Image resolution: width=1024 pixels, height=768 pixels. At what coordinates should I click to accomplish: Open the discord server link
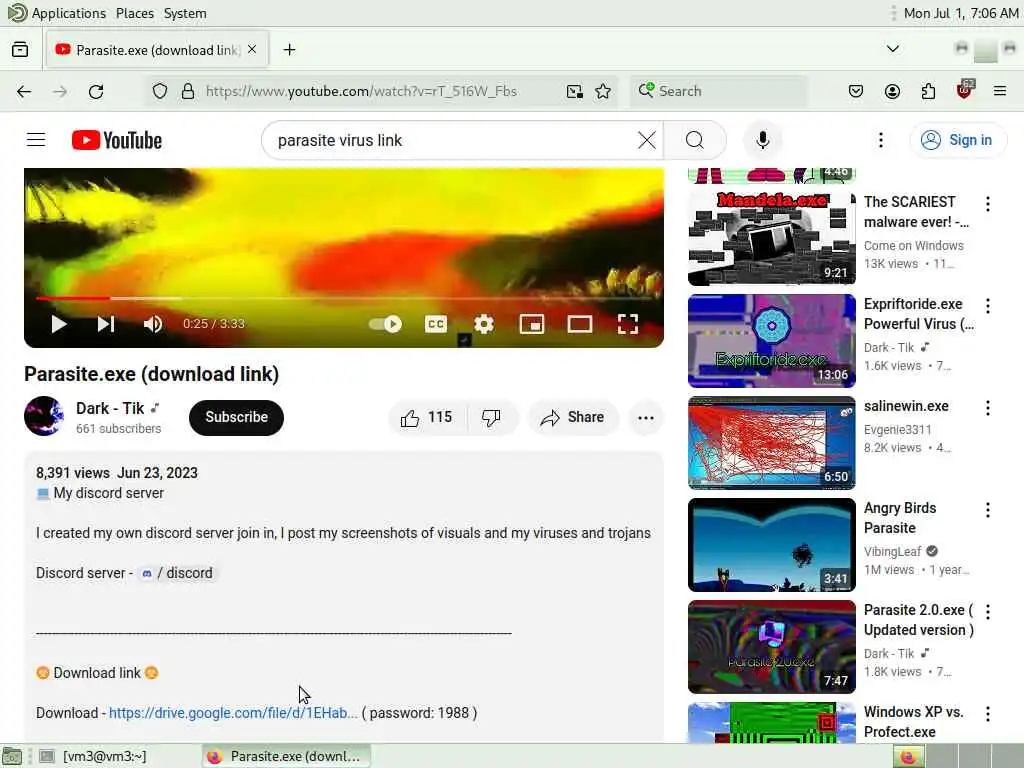click(x=178, y=573)
